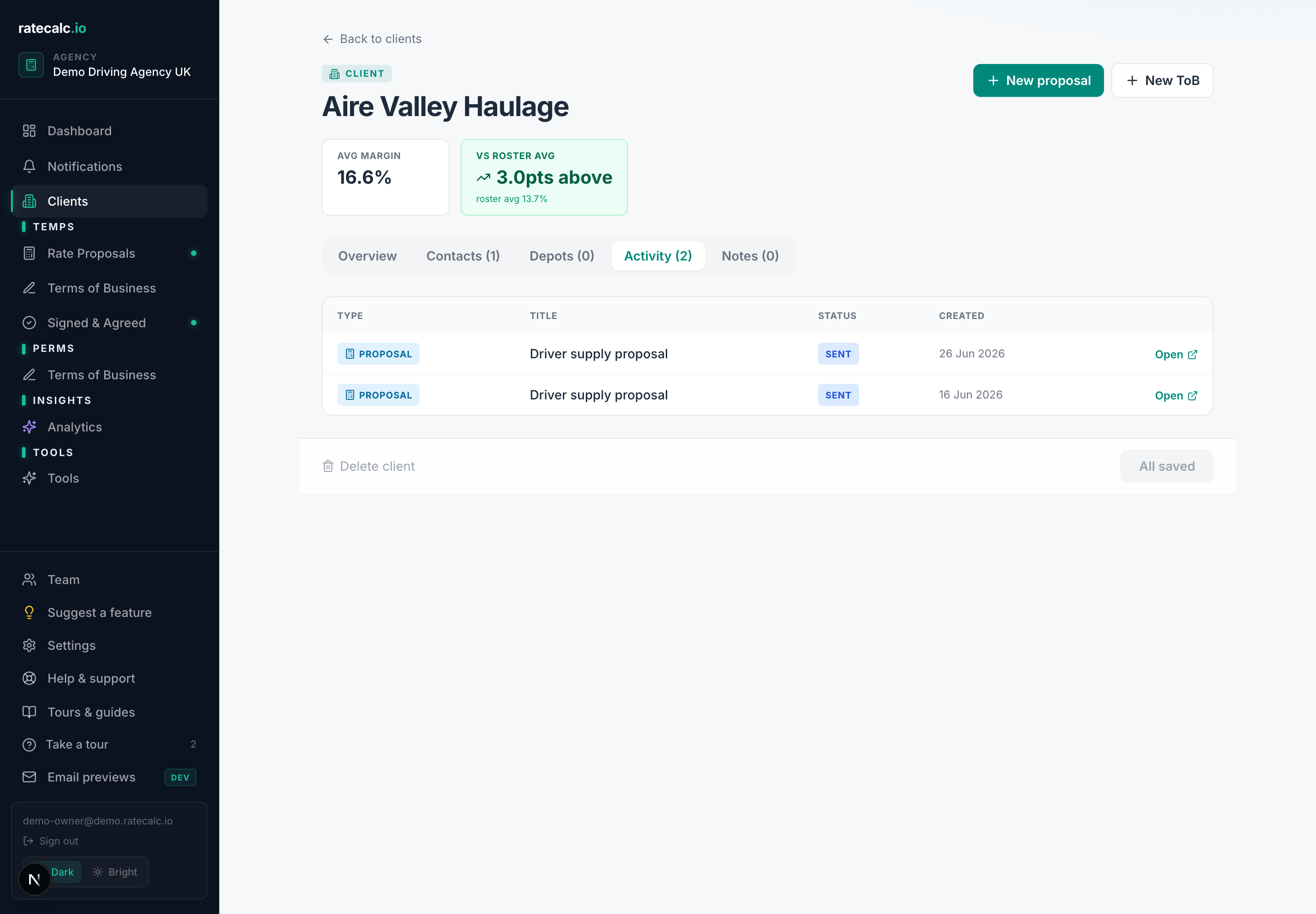This screenshot has height=914, width=1316.
Task: Open Signed & Agreed section
Action: point(109,323)
